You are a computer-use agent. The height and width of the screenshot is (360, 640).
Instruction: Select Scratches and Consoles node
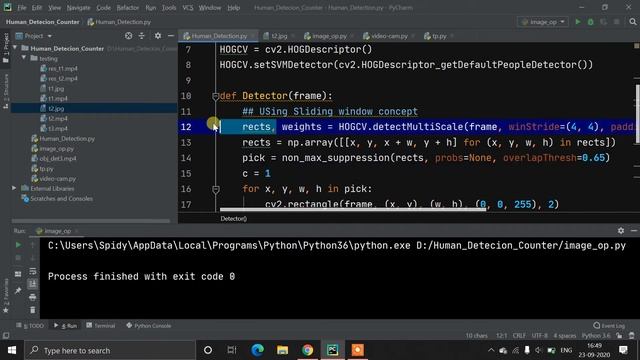pos(57,198)
